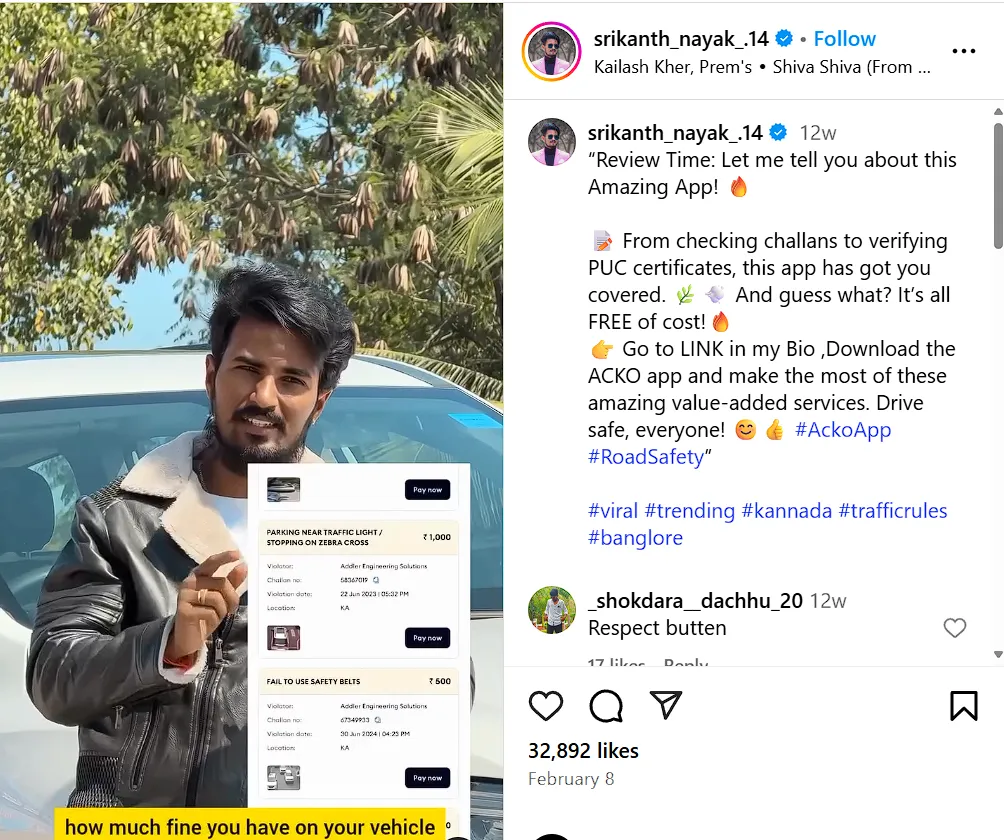View the 32,892 likes list
The width and height of the screenshot is (1004, 840).
point(583,750)
